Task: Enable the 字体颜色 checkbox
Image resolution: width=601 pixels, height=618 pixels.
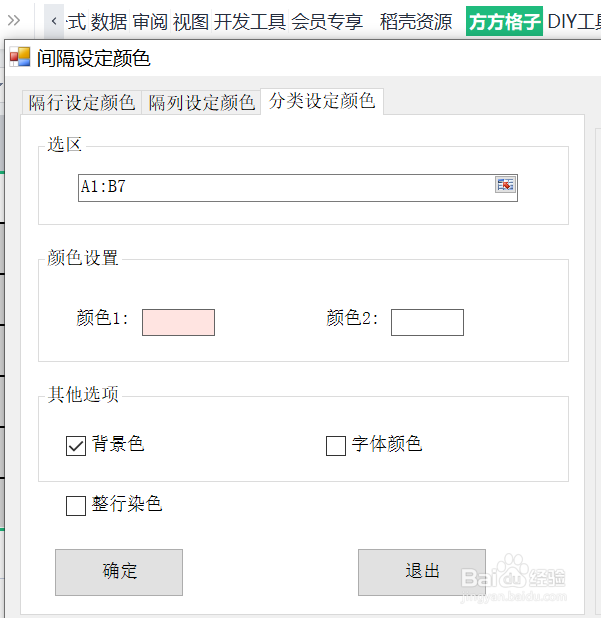Action: coord(336,446)
